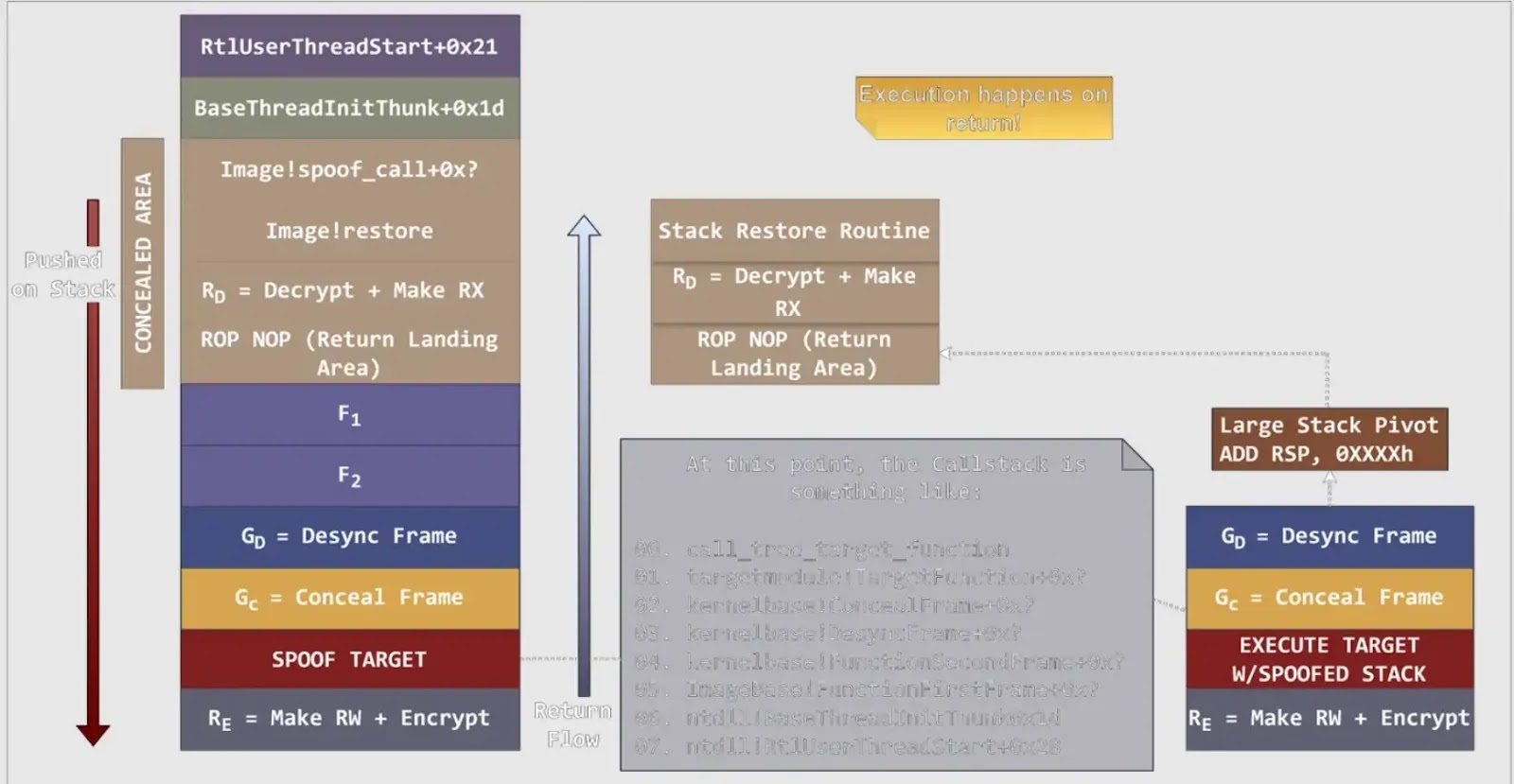Select the BaseThreadInitThunk+0x1d frame block
The width and height of the screenshot is (1514, 784).
349,108
